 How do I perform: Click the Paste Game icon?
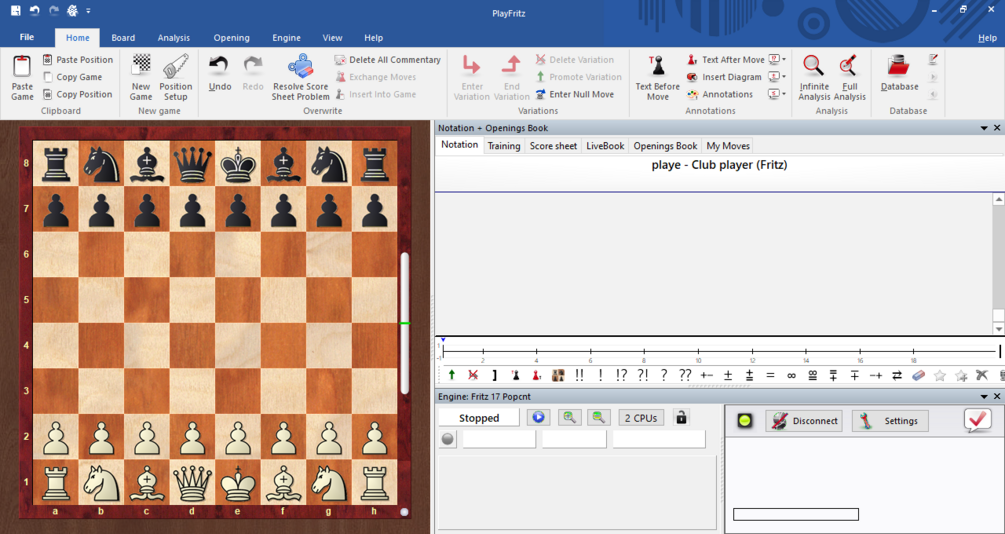pos(22,67)
